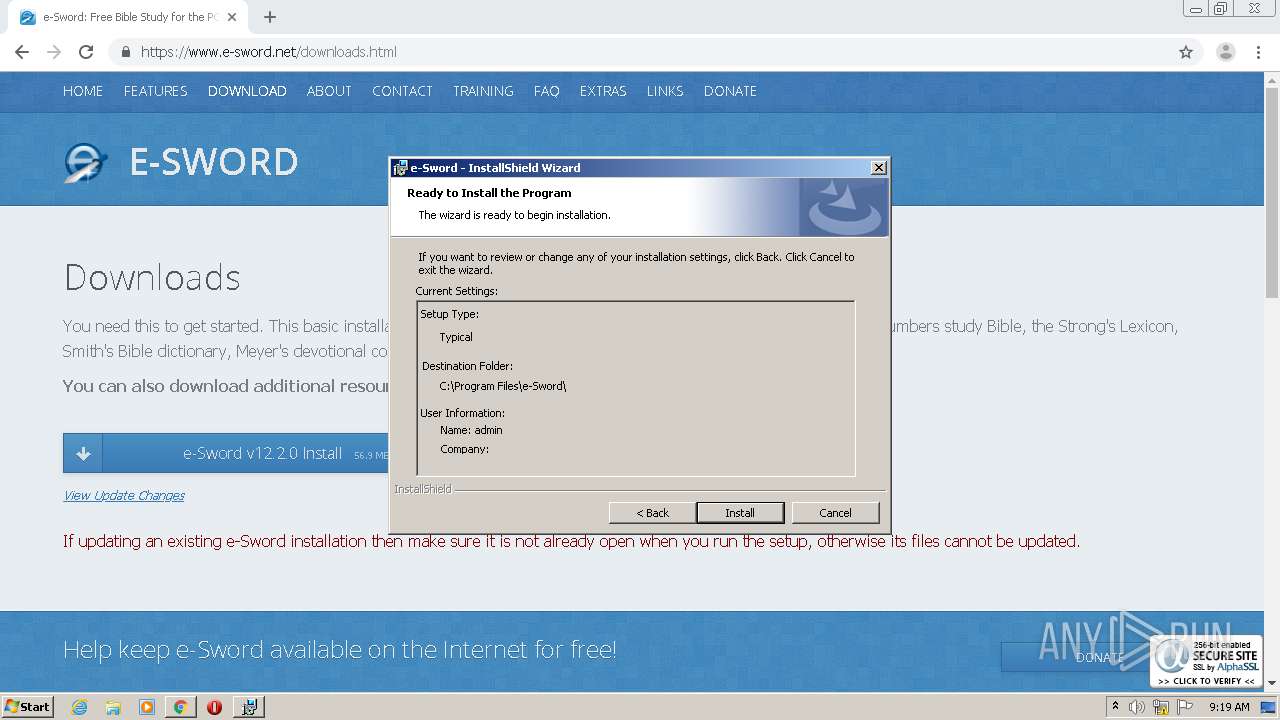Open the EXTRAS nav item

click(x=603, y=91)
